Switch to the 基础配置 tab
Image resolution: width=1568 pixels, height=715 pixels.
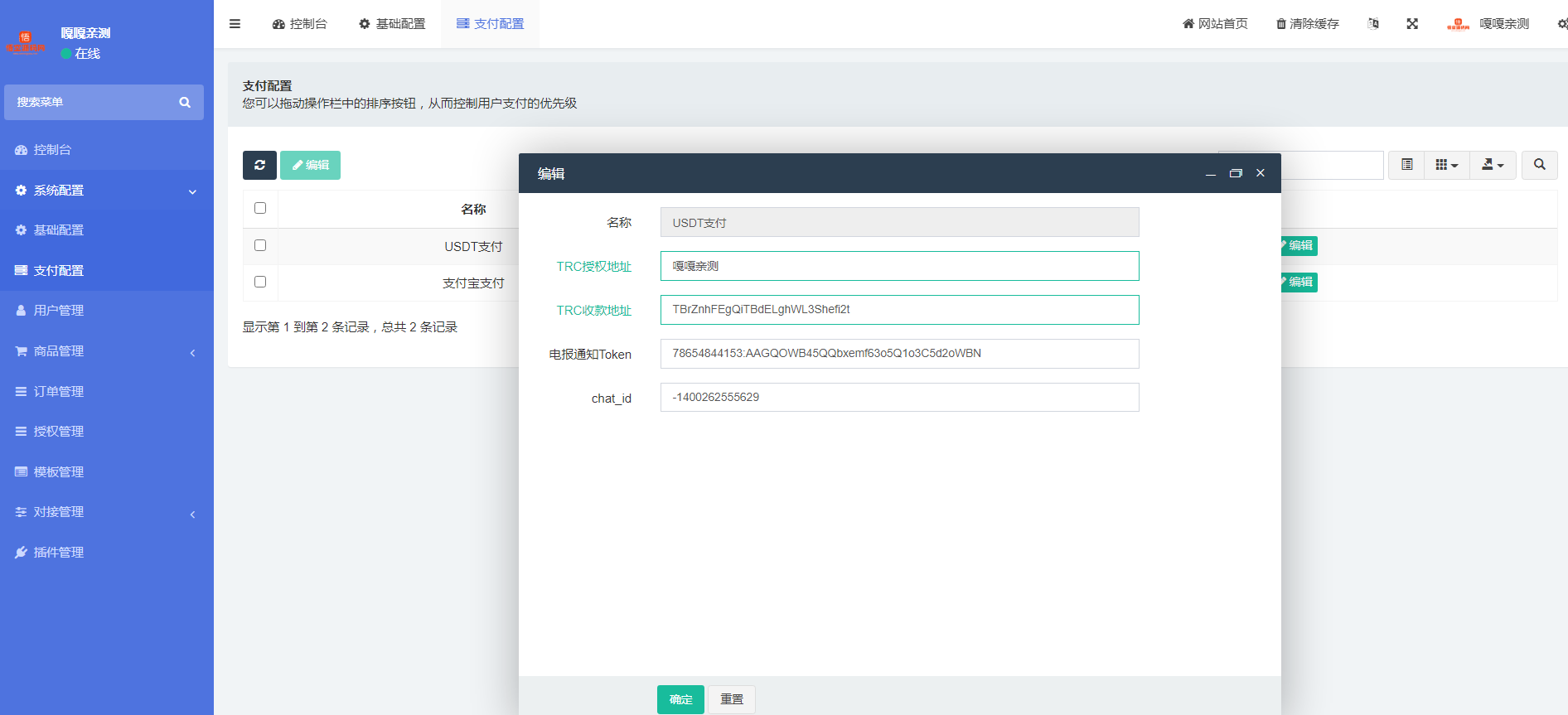click(392, 24)
